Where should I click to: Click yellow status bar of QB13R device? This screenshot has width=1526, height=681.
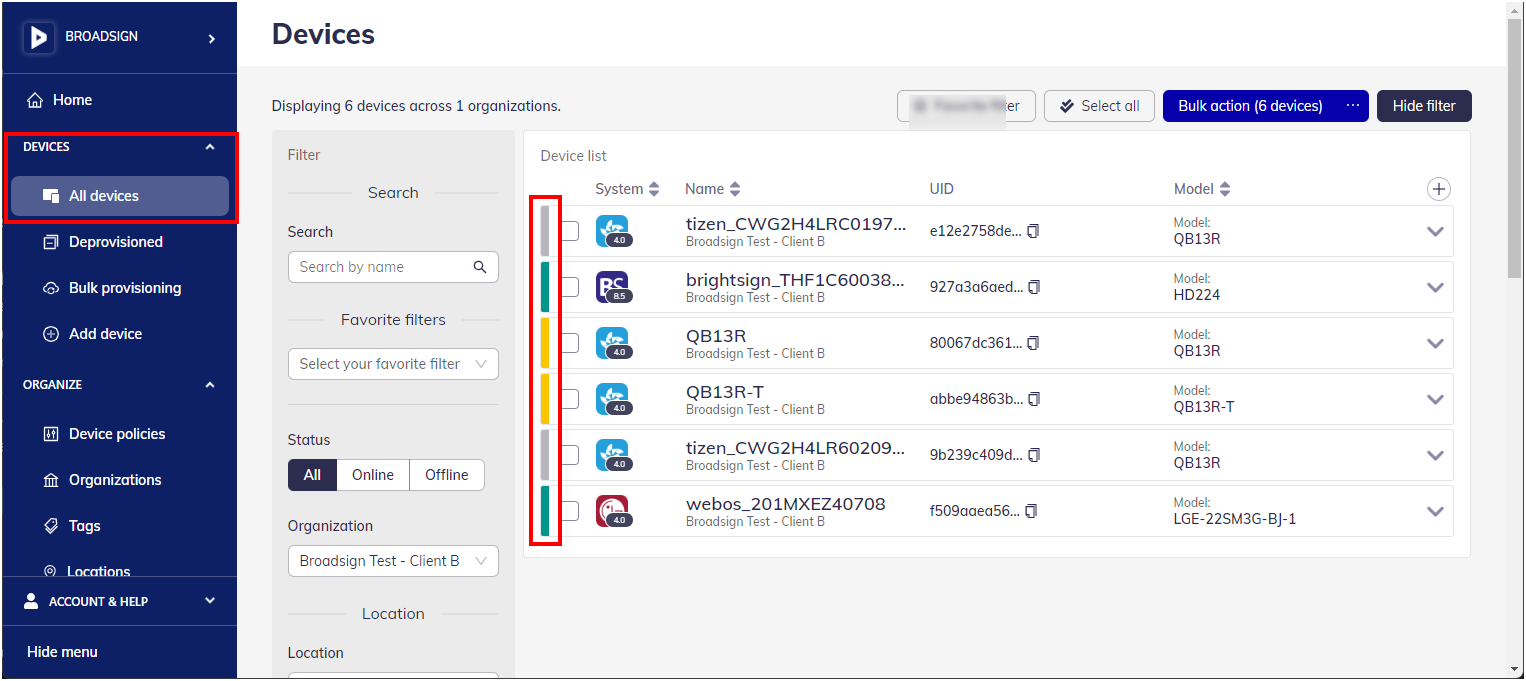click(545, 343)
